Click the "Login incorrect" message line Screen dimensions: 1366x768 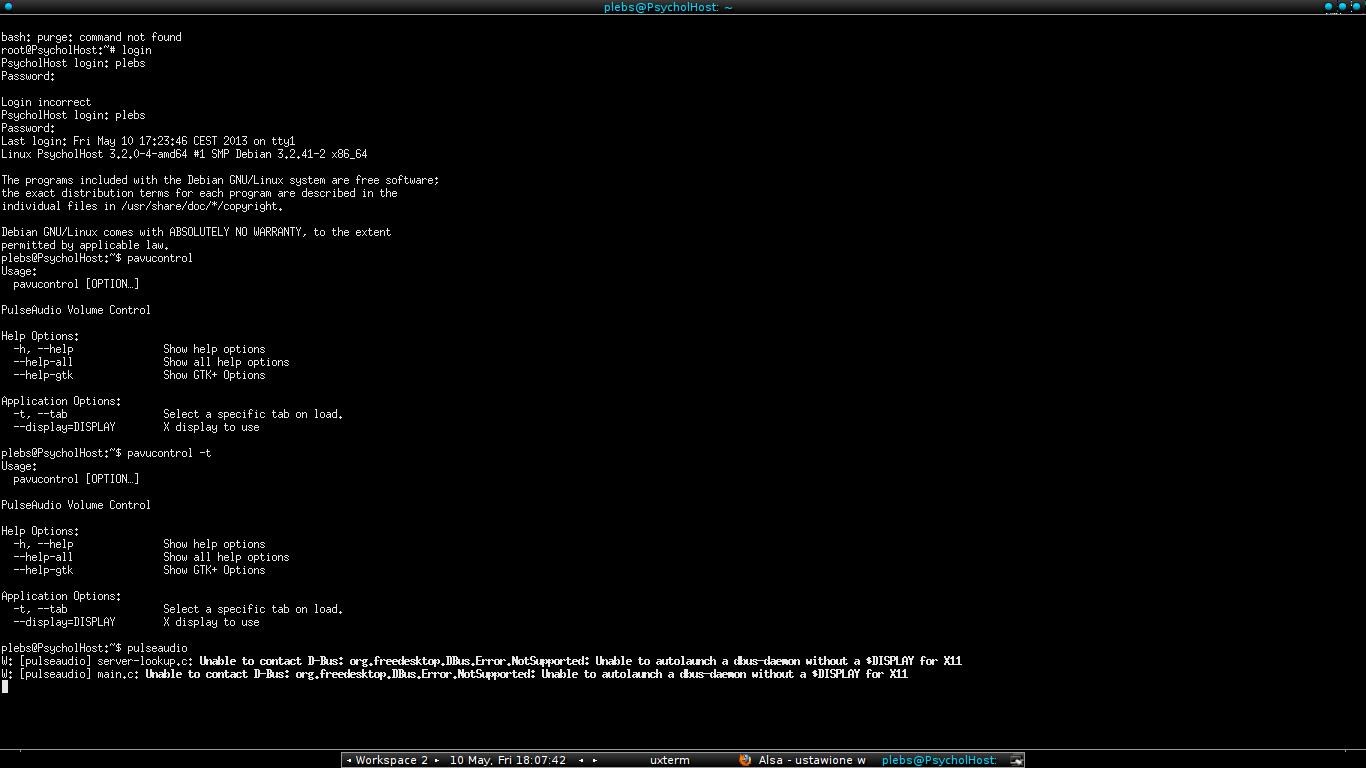pyautogui.click(x=46, y=102)
